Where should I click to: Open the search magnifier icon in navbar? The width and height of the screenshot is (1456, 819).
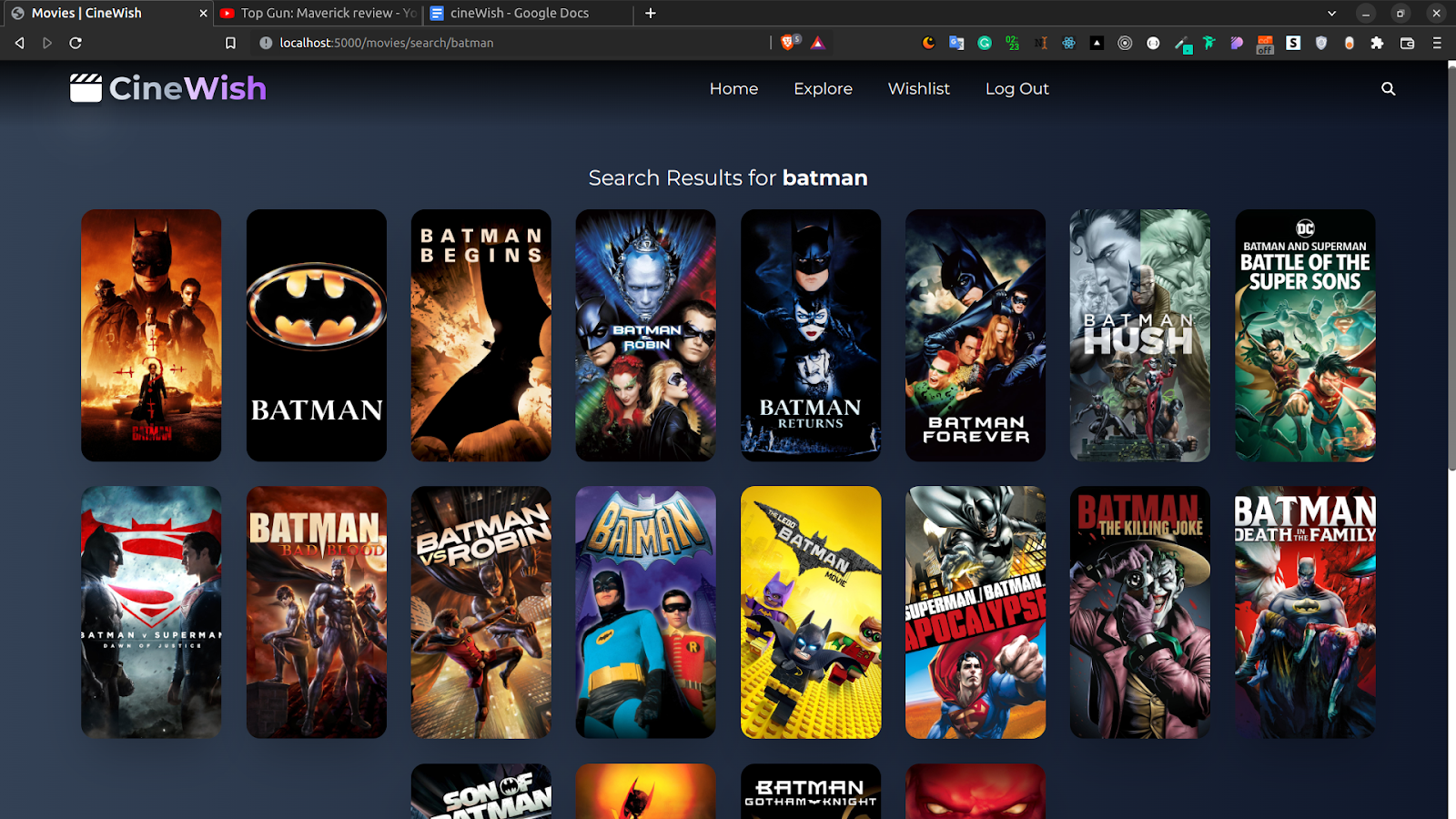point(1388,88)
